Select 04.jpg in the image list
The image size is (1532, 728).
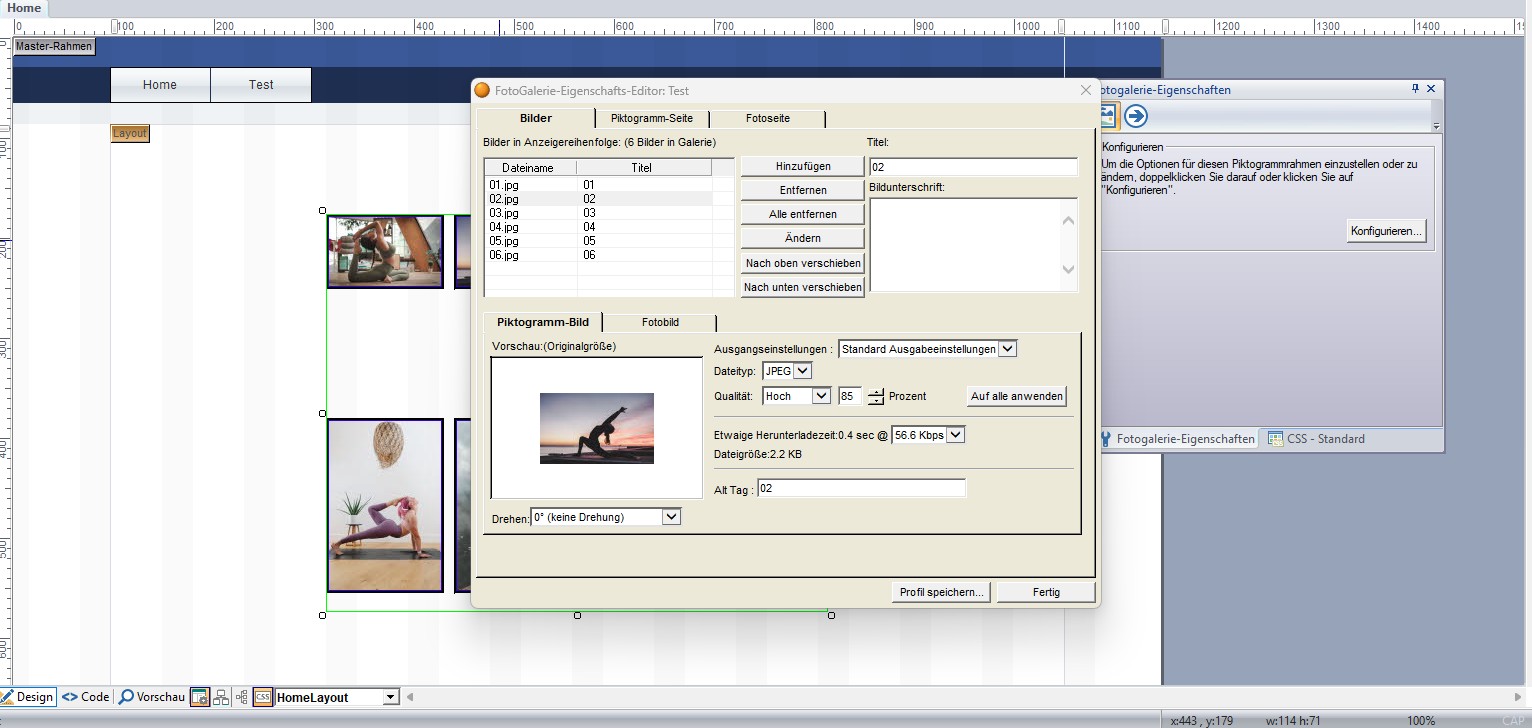[x=504, y=227]
